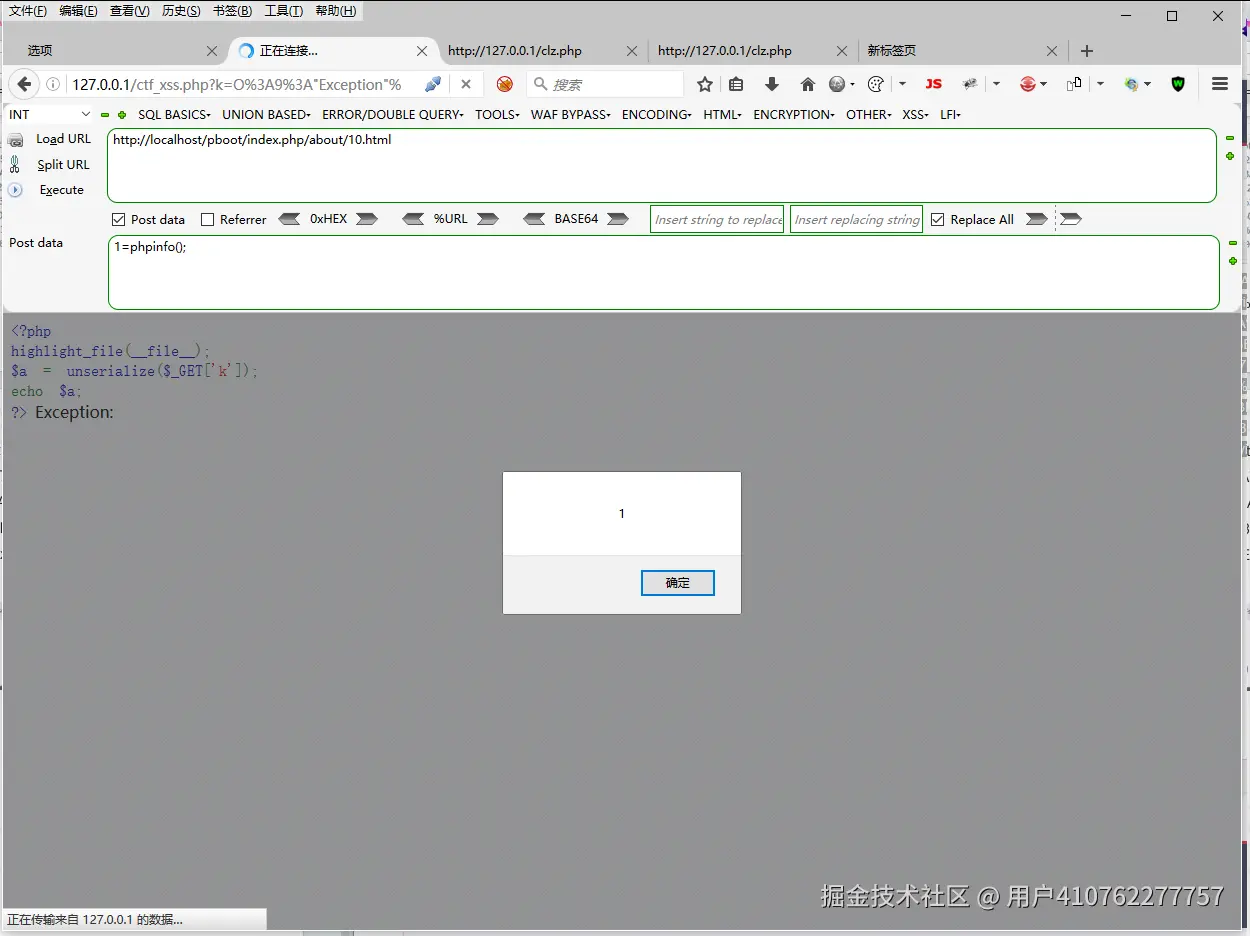Click the Insert string to replace field
Image resolution: width=1250 pixels, height=936 pixels.
click(x=717, y=220)
